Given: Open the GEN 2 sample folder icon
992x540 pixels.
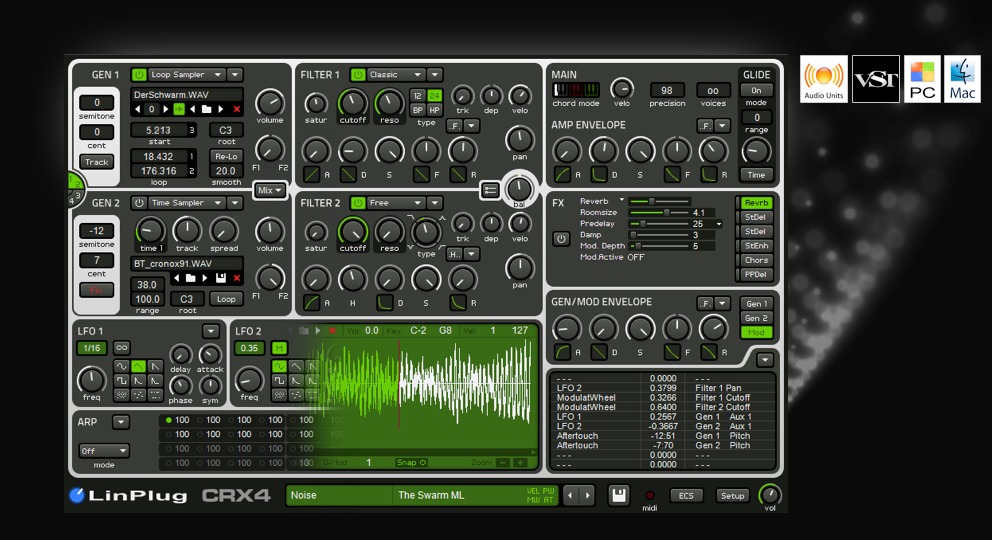Looking at the screenshot, I should tap(190, 278).
